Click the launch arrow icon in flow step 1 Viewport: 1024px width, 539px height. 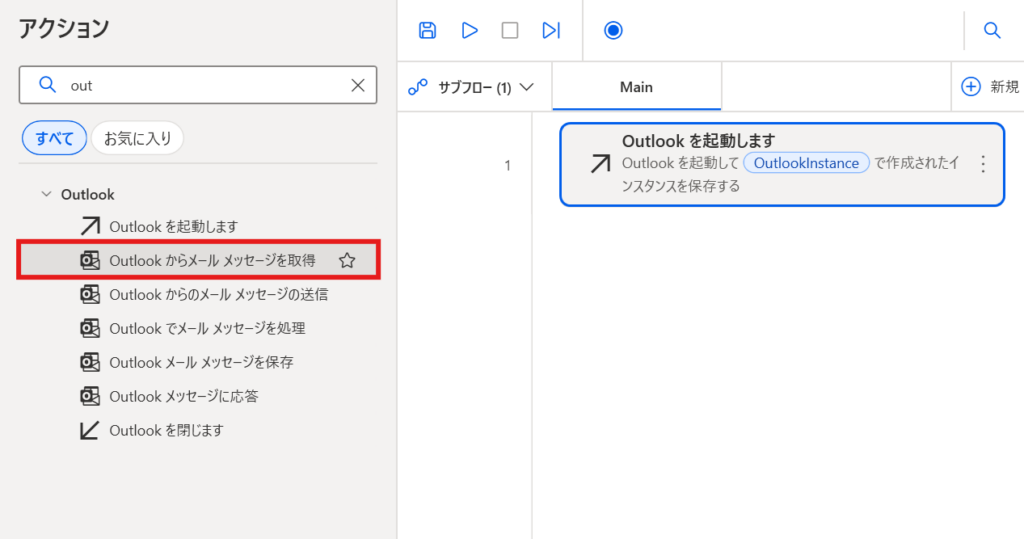coord(600,164)
